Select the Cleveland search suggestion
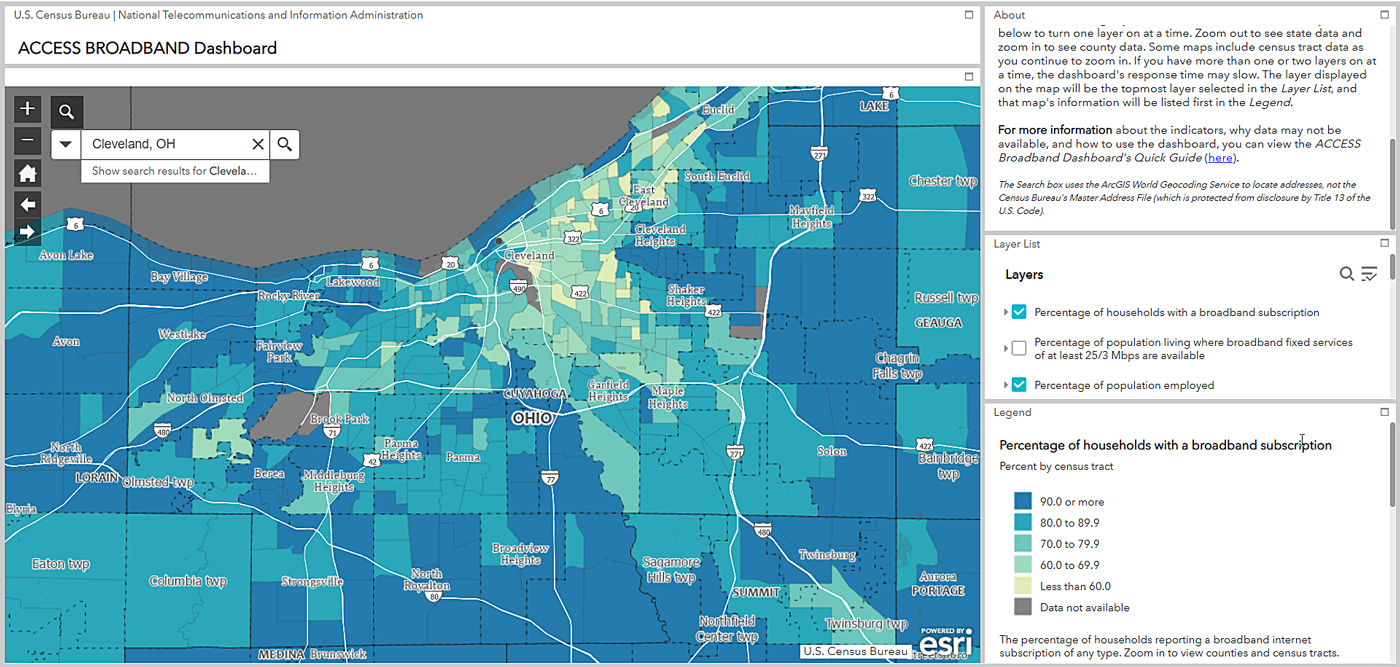 coord(176,171)
